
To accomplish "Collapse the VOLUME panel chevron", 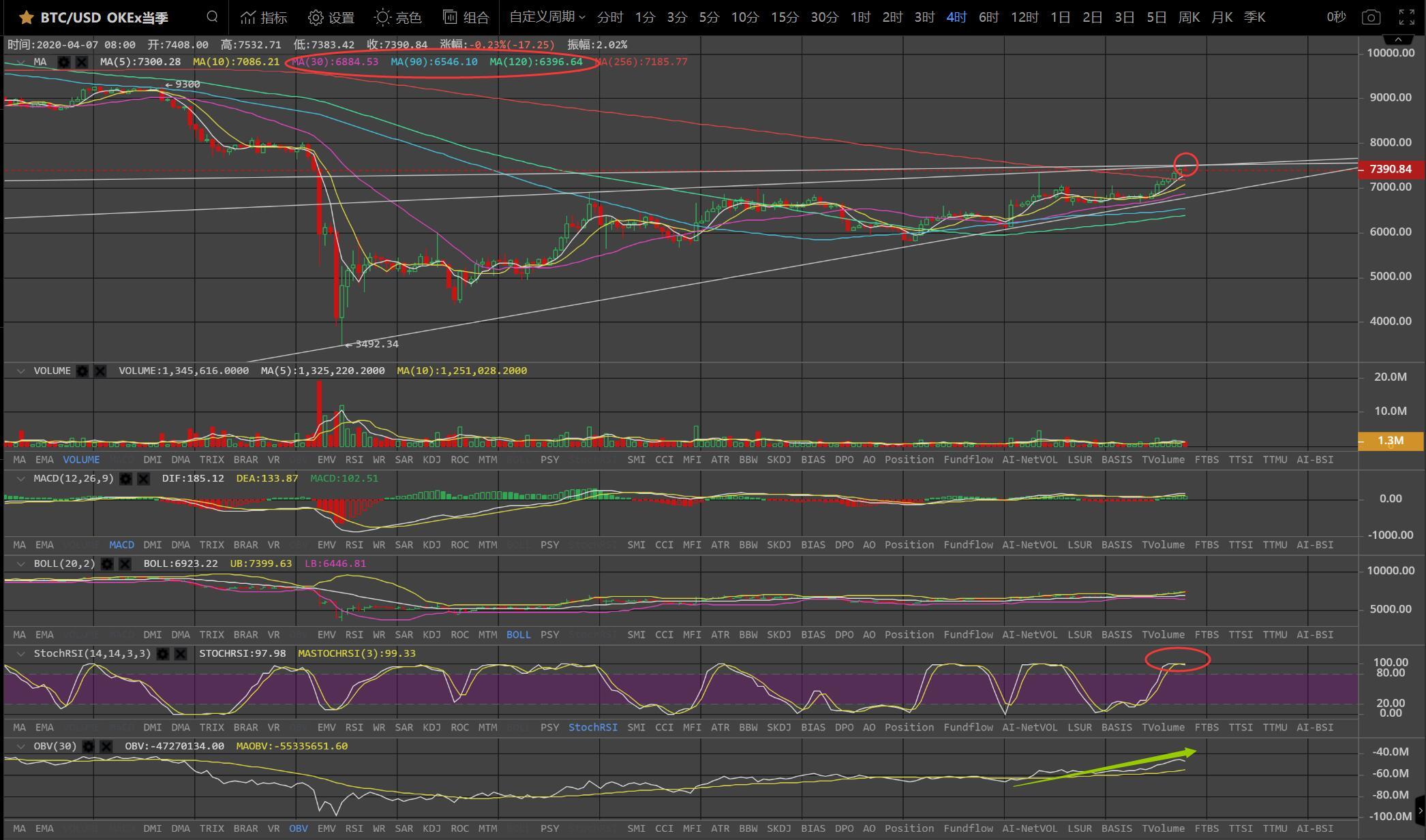I will click(20, 371).
